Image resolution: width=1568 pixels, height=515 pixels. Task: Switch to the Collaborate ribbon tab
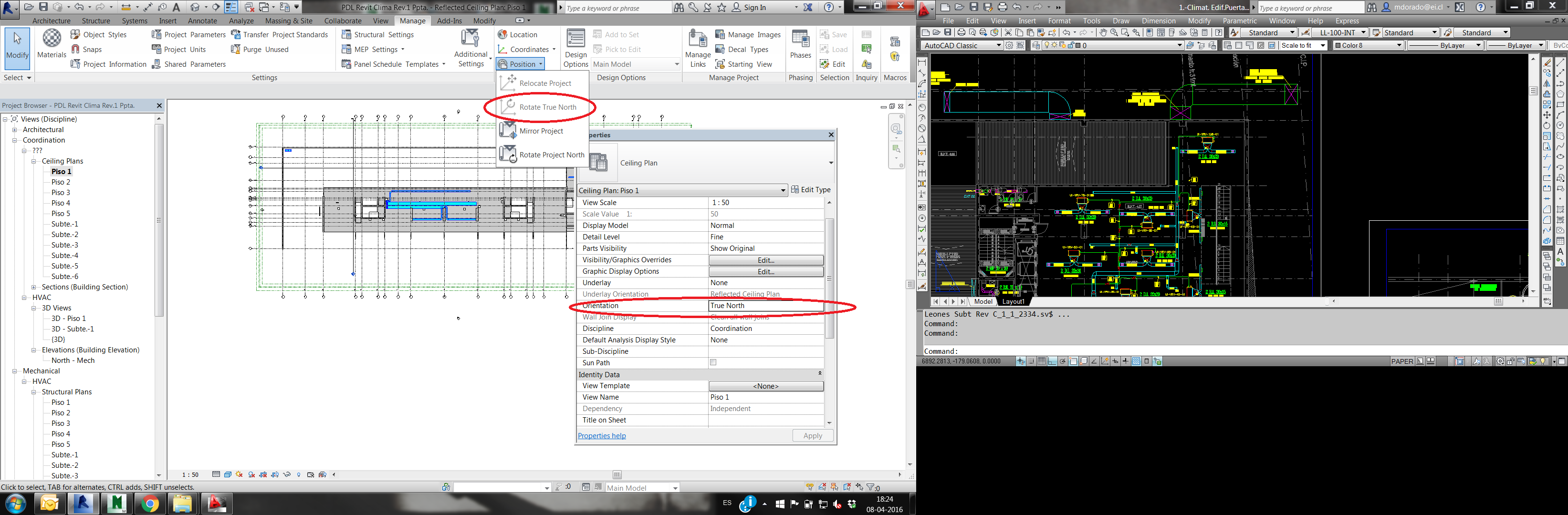pyautogui.click(x=343, y=21)
